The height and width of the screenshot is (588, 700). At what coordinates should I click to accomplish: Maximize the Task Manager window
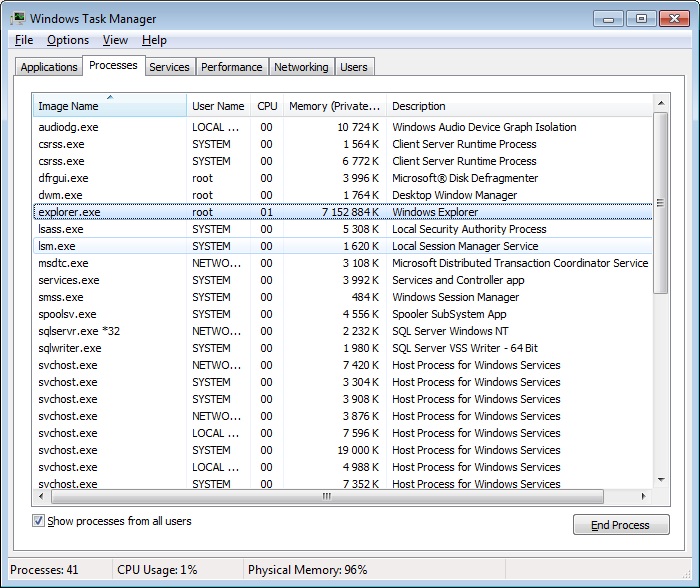click(x=641, y=19)
